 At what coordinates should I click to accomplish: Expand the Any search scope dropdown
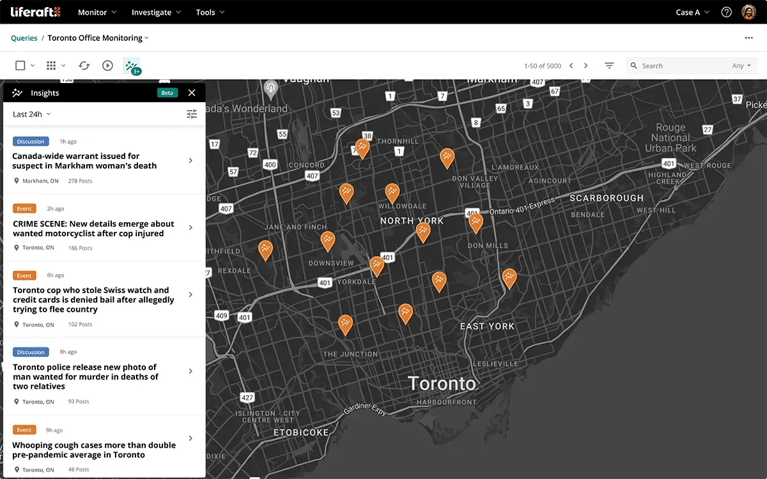741,66
